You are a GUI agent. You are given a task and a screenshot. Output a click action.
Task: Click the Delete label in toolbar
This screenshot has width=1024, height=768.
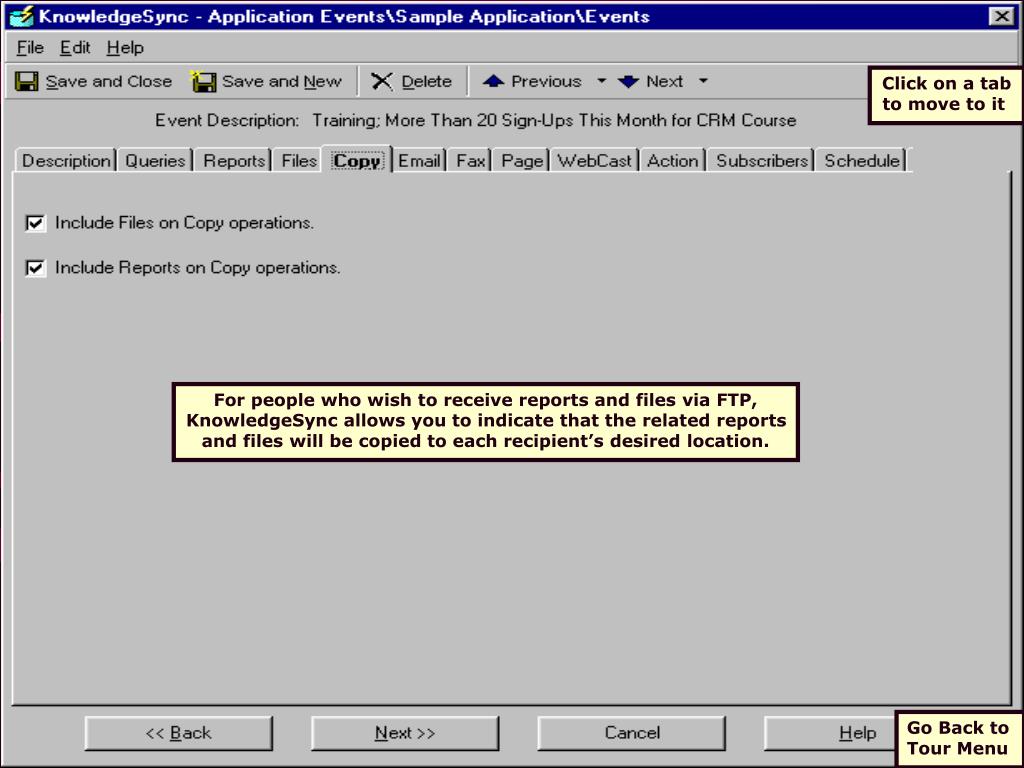tap(426, 82)
